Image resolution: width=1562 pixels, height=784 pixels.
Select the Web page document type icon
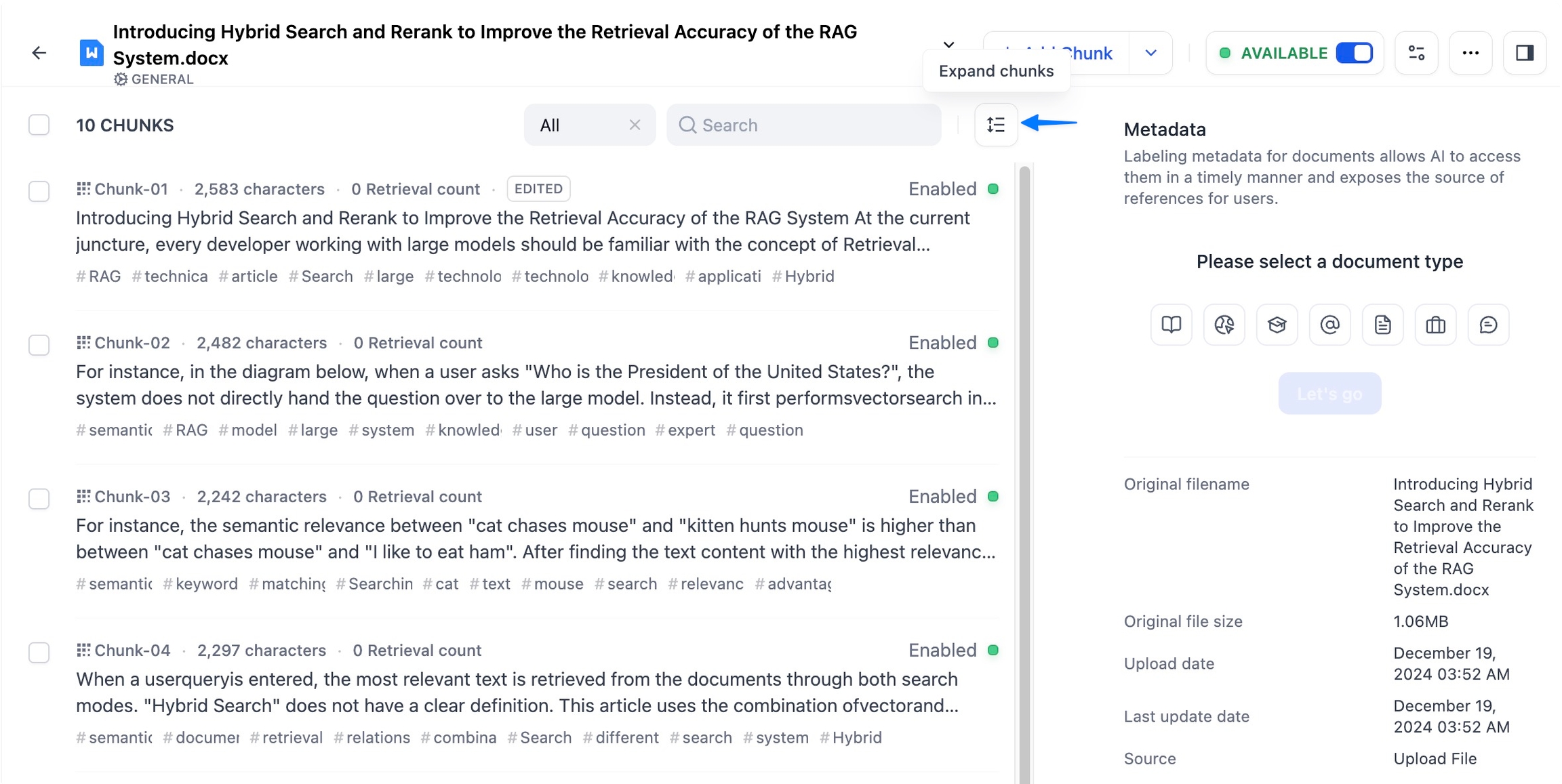point(1224,325)
